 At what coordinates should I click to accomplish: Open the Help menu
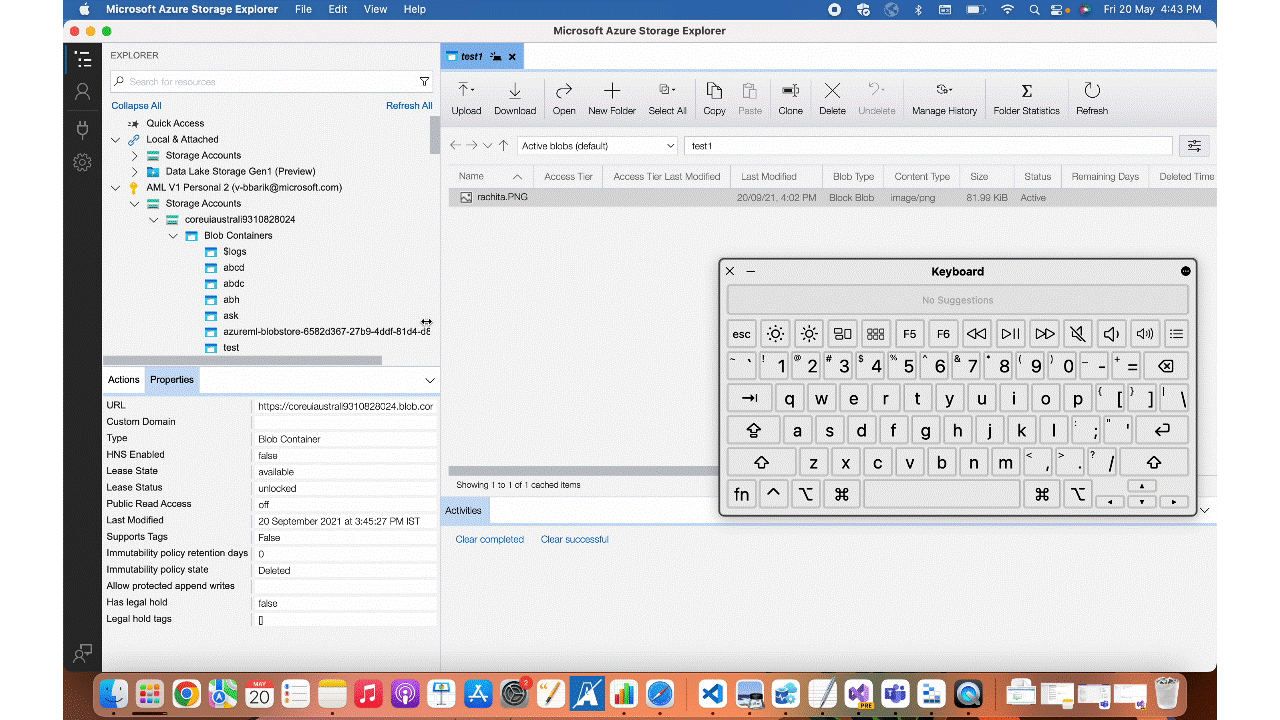point(415,9)
